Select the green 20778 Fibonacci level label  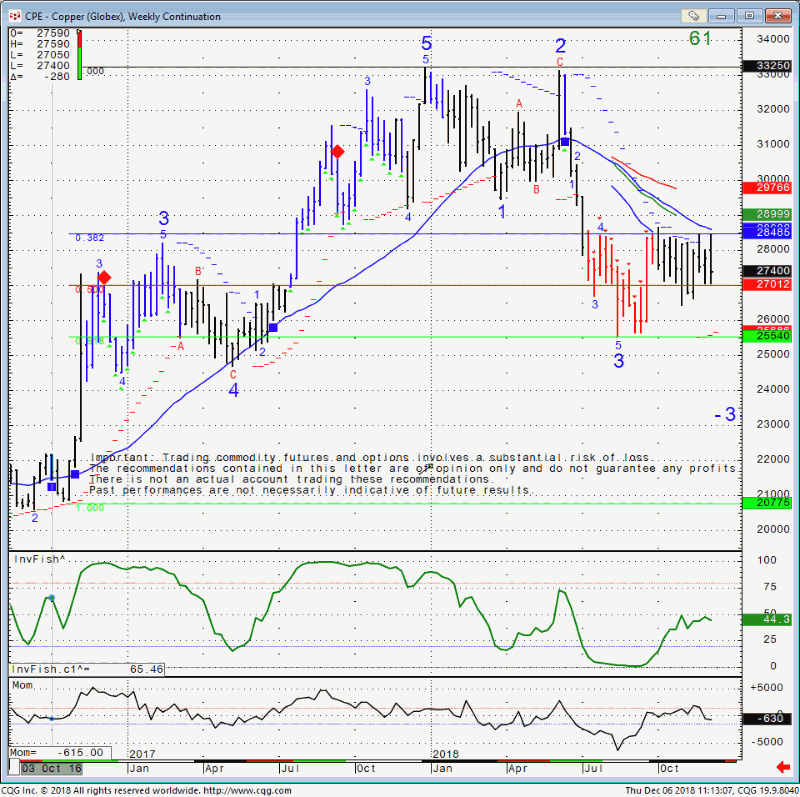773,503
